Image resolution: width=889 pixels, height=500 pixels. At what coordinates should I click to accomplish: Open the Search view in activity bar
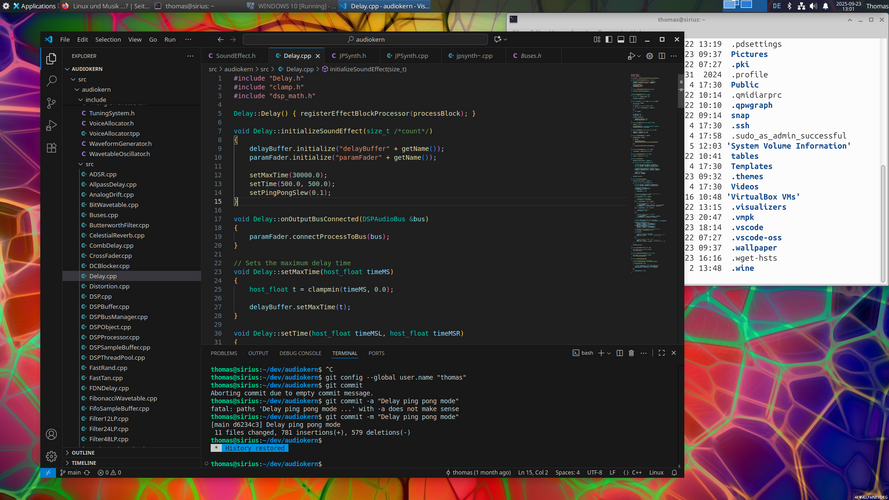point(51,81)
